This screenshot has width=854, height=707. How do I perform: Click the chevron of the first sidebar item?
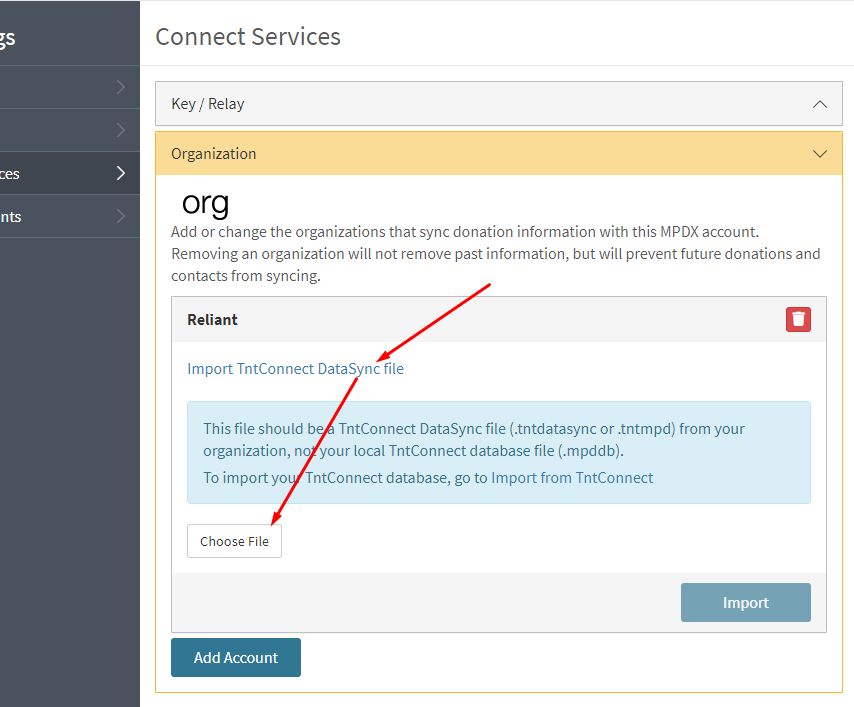click(x=121, y=87)
